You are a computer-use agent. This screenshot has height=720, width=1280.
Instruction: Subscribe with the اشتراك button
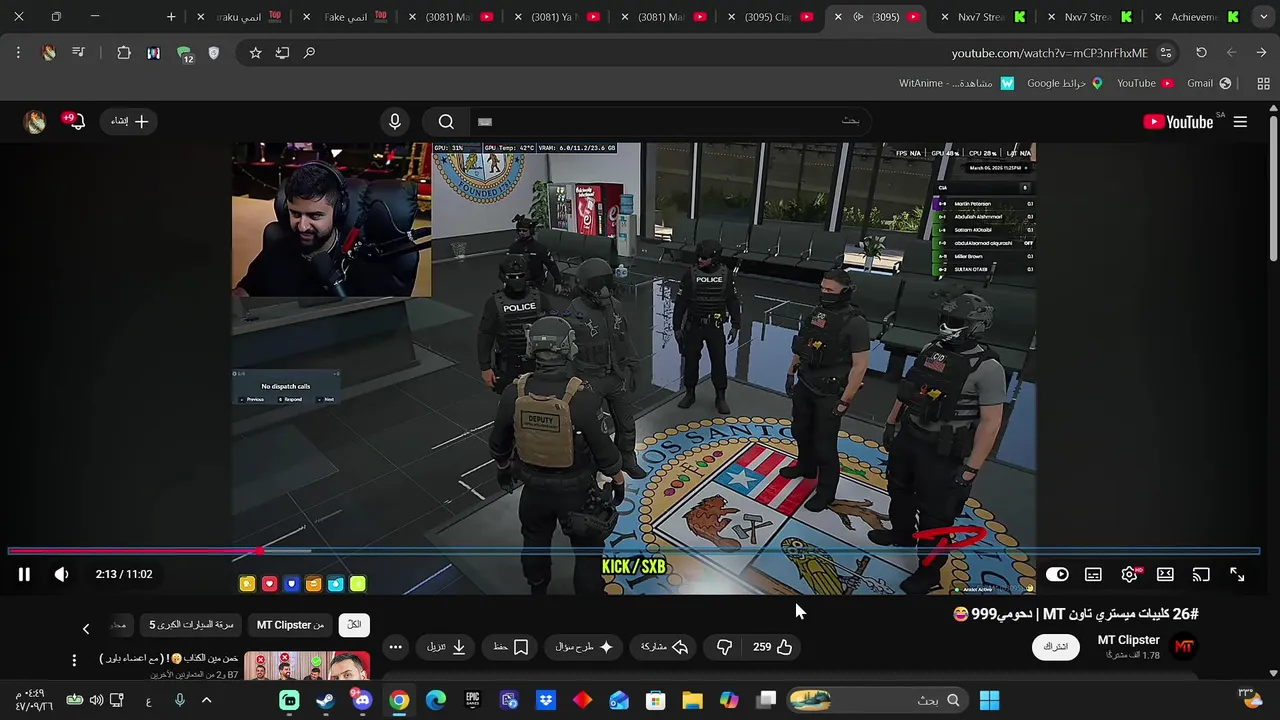(x=1056, y=647)
